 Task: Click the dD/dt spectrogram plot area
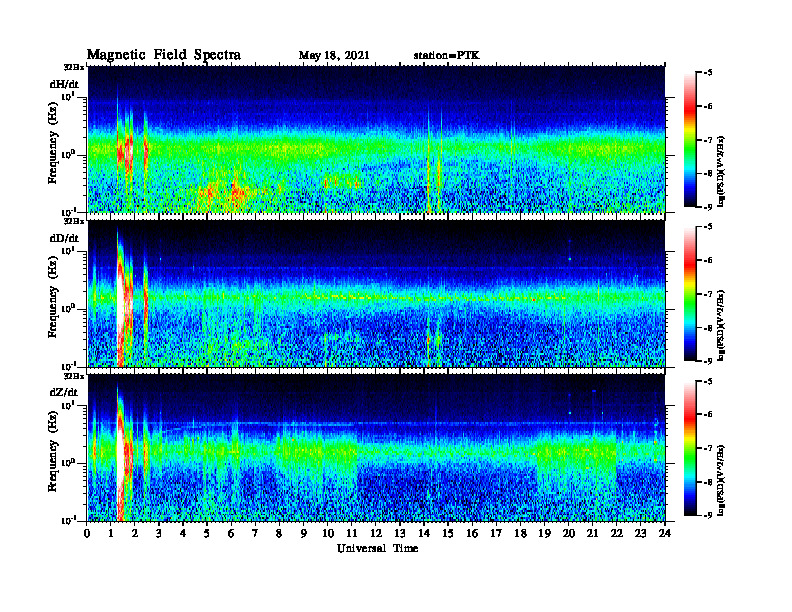coord(376,293)
